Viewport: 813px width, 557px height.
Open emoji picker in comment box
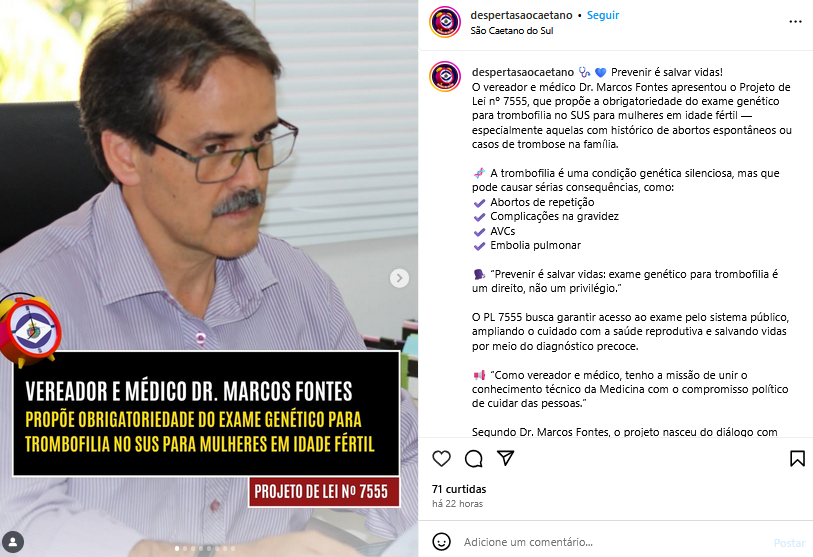click(441, 541)
